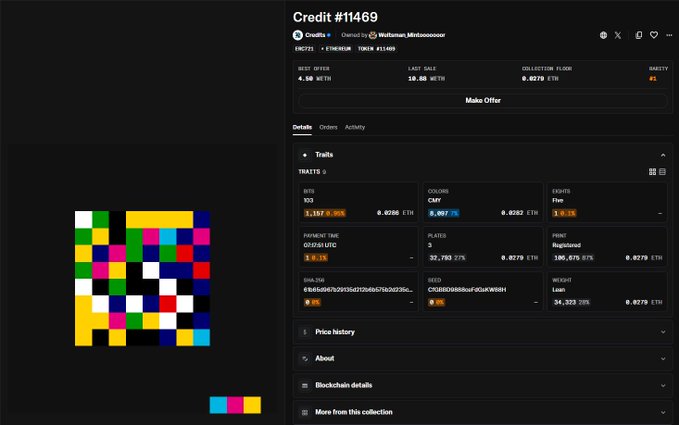Viewport: 679px width, 425px height.
Task: Open the COLORS CMY trait card
Action: pyautogui.click(x=483, y=202)
